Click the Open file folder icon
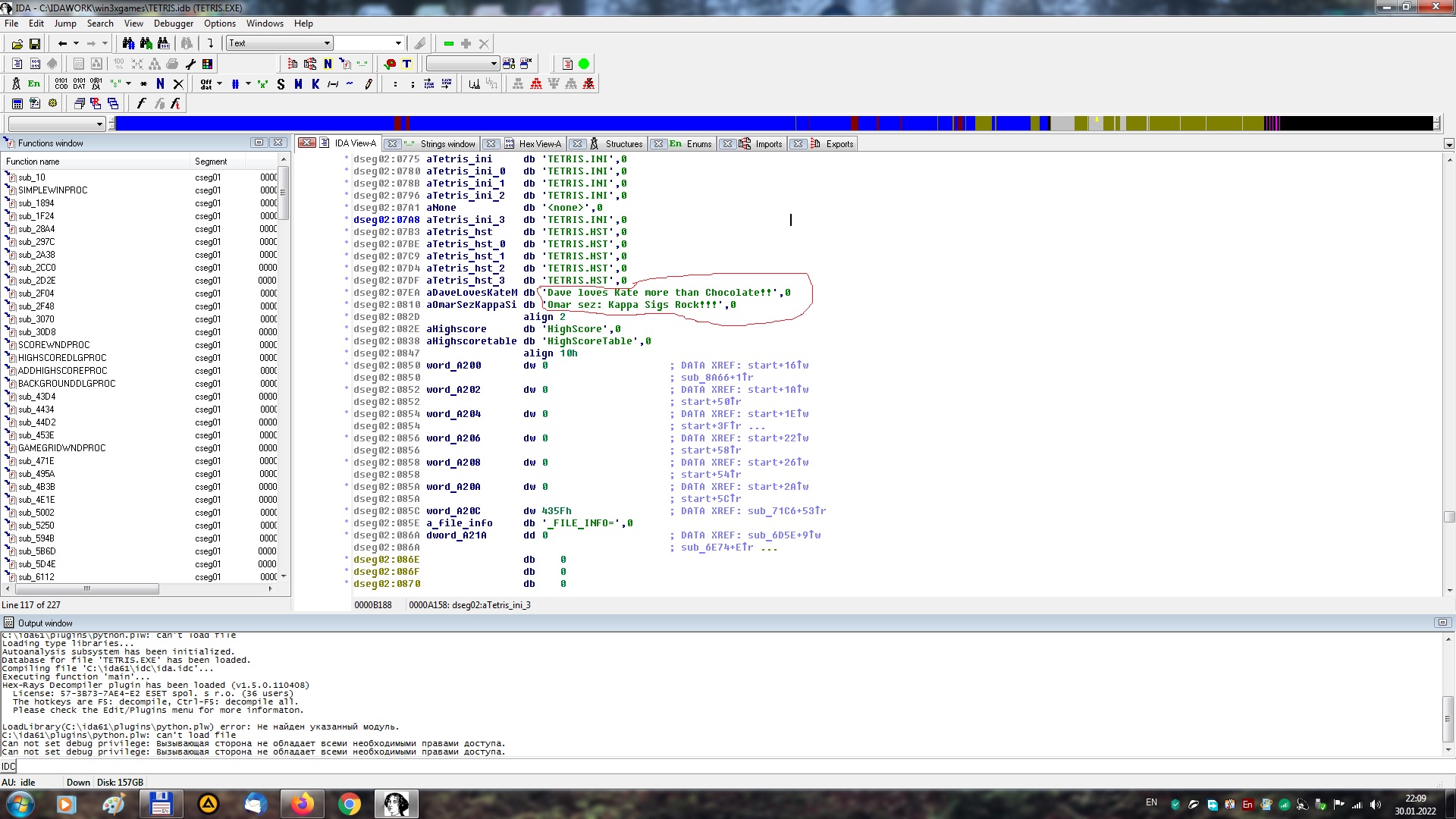The image size is (1456, 819). click(x=17, y=44)
